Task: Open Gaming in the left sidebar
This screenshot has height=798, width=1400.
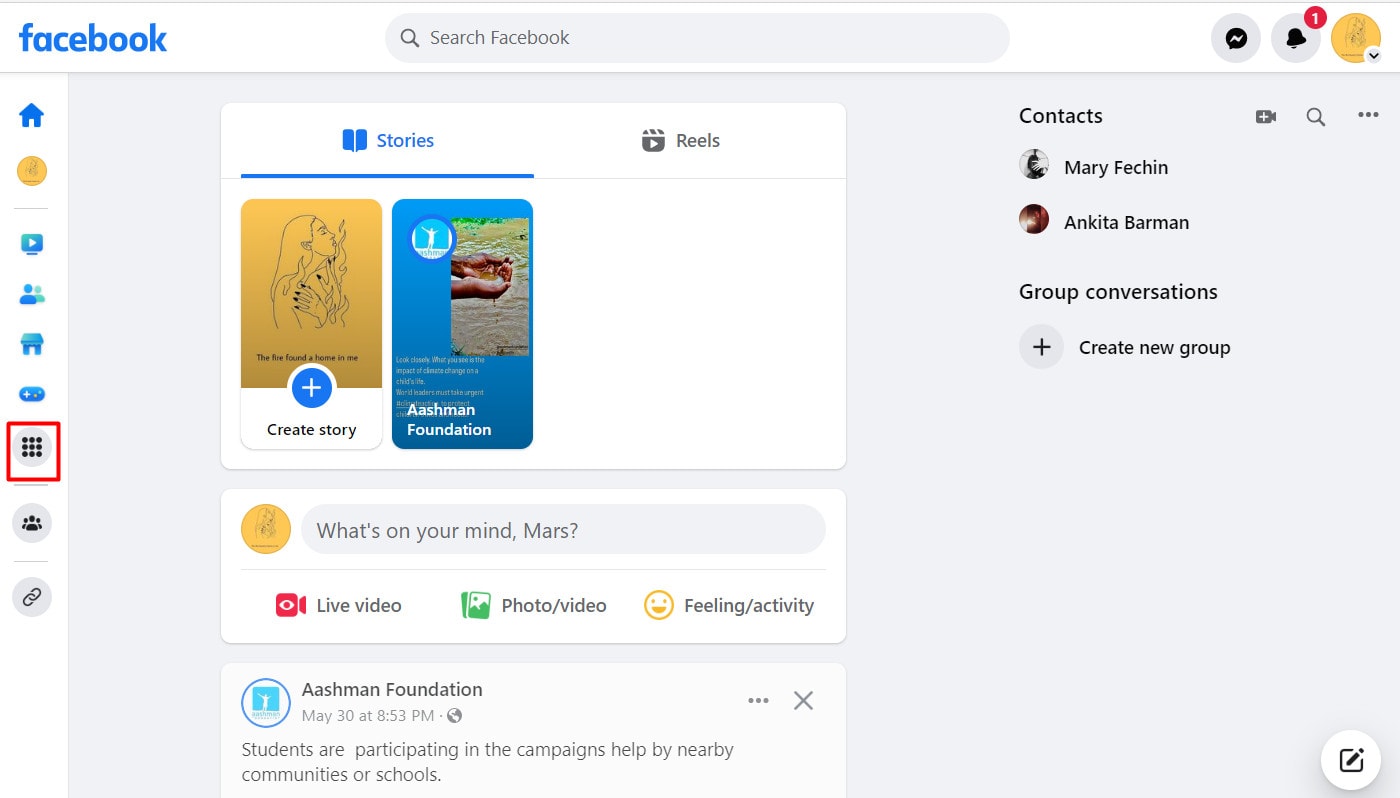Action: pos(32,394)
